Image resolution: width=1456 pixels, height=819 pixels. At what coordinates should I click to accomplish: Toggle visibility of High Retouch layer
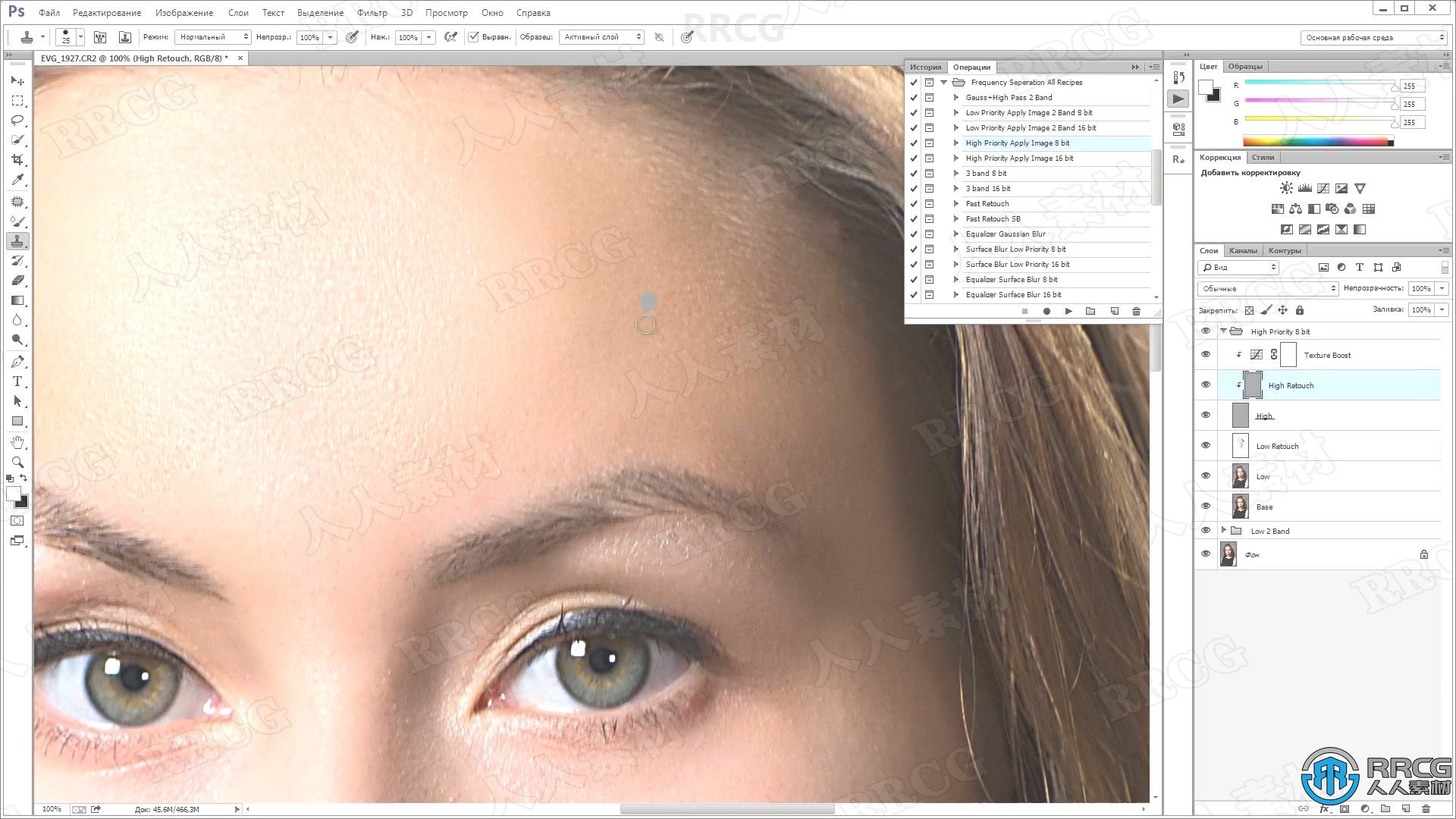[1206, 385]
